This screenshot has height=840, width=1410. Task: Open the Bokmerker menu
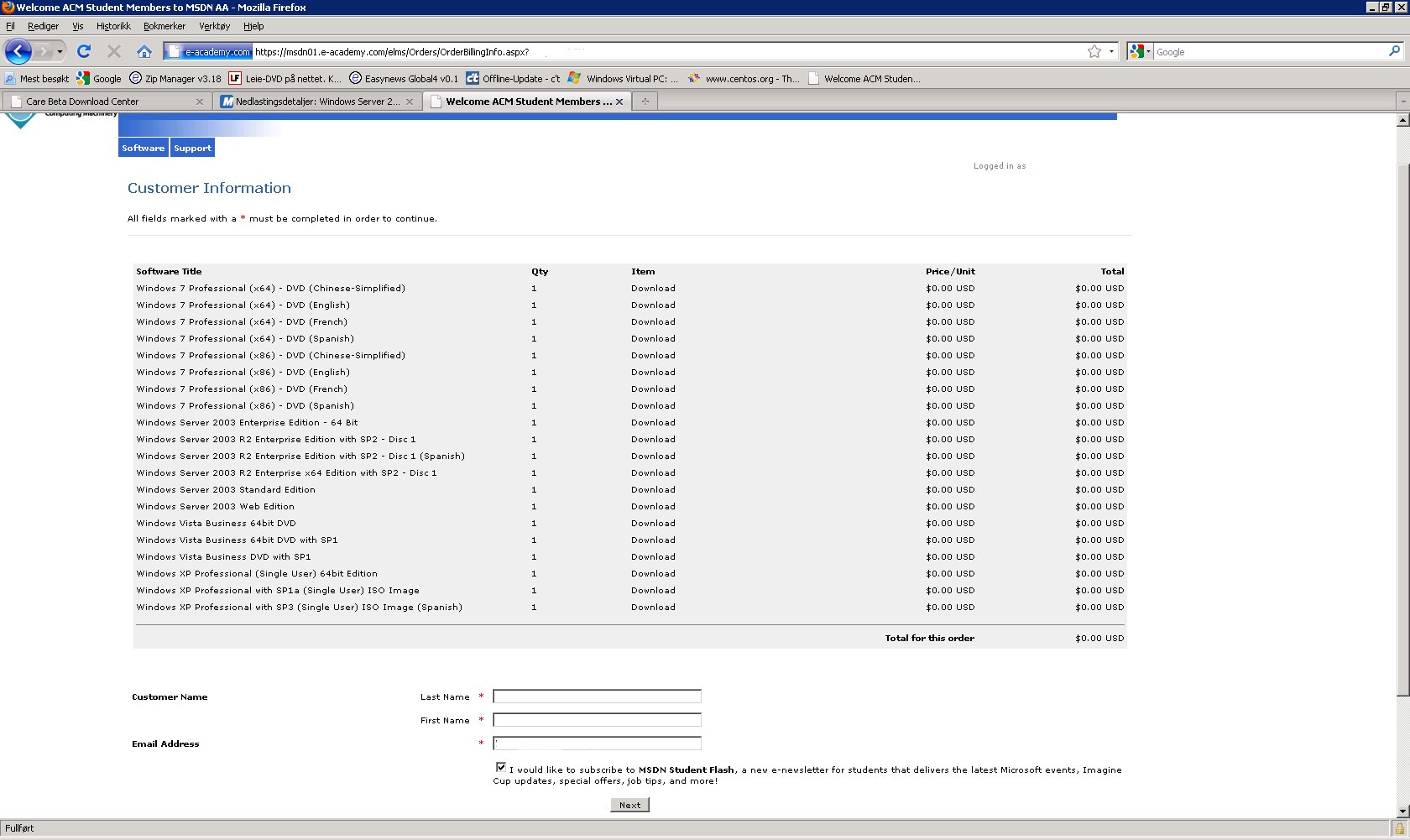(164, 26)
